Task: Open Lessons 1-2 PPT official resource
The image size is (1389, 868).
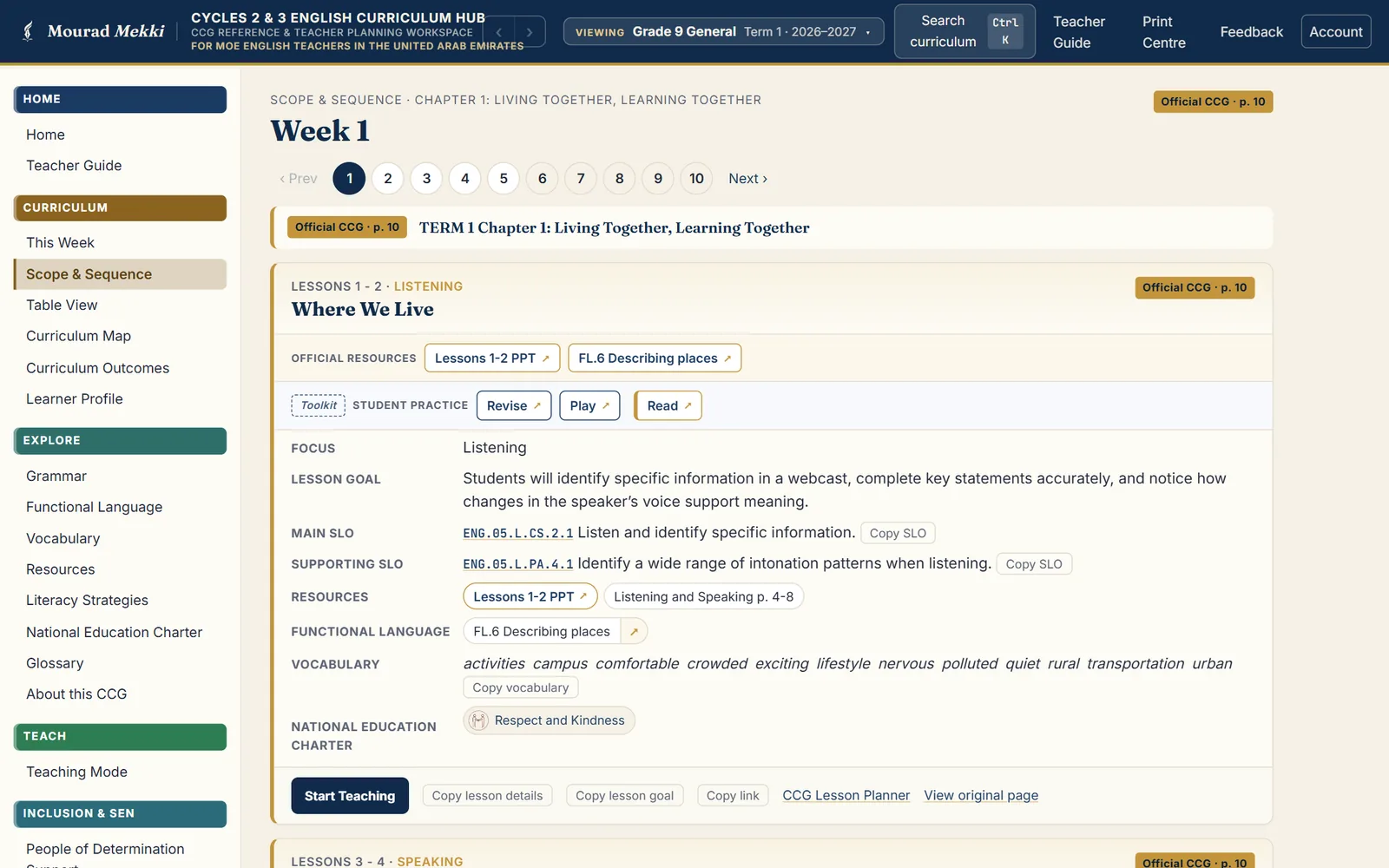Action: coord(492,358)
